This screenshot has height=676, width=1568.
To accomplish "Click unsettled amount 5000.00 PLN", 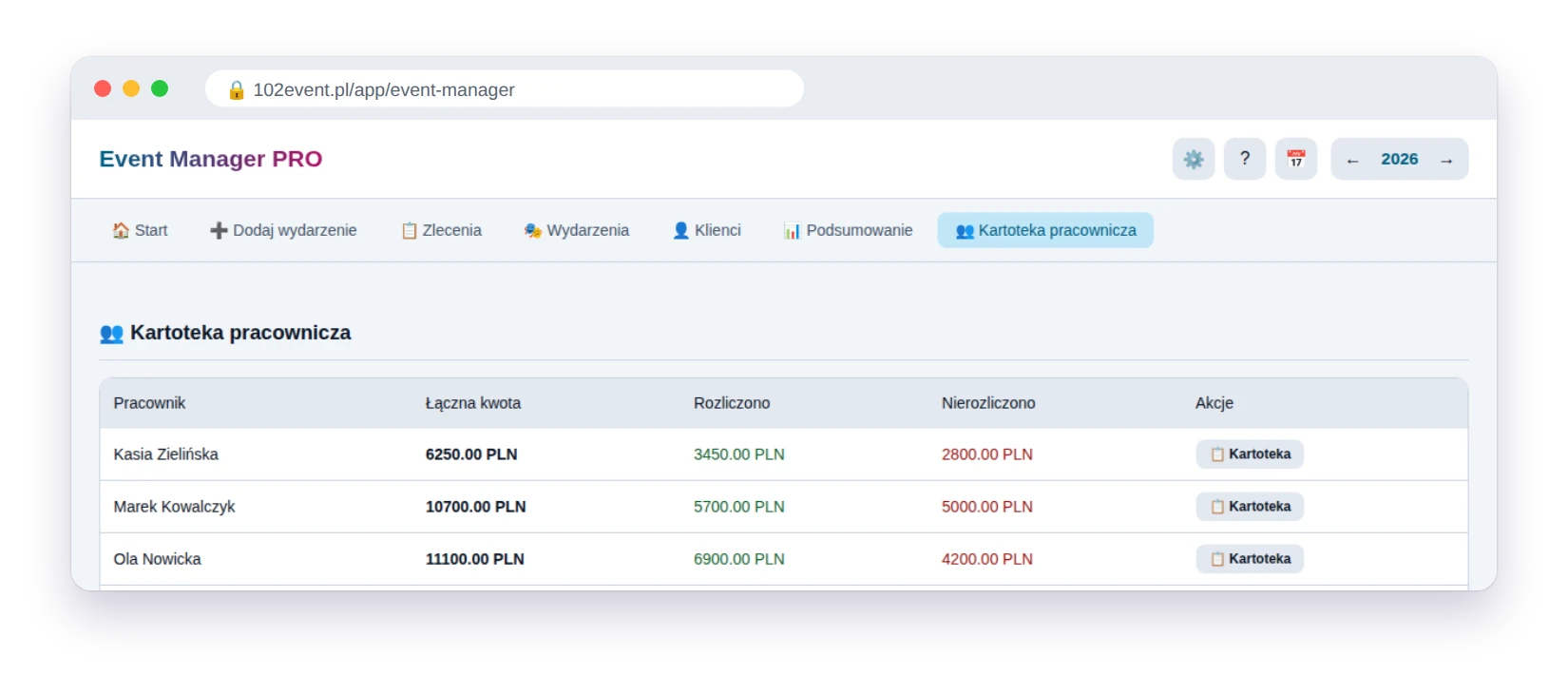I will point(987,507).
